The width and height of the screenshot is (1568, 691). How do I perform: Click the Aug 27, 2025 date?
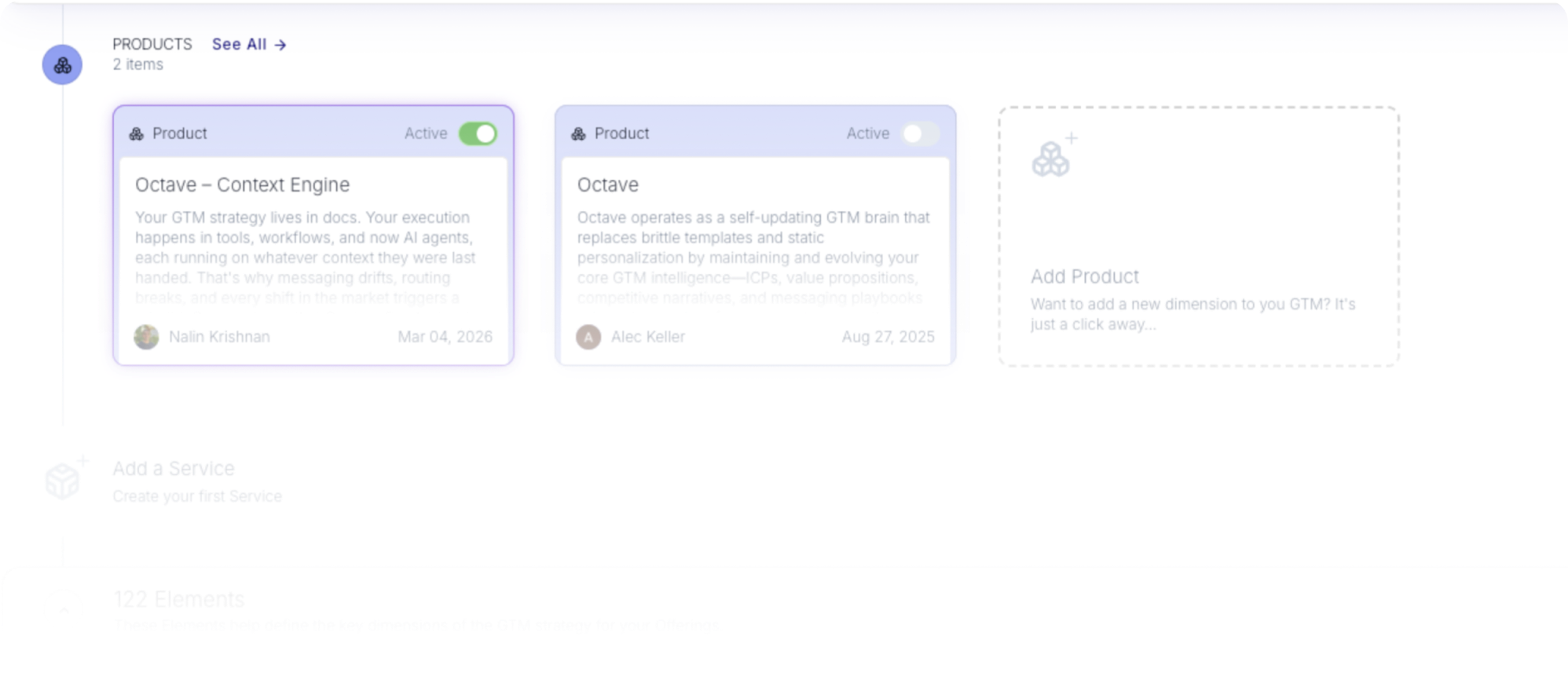(x=888, y=337)
